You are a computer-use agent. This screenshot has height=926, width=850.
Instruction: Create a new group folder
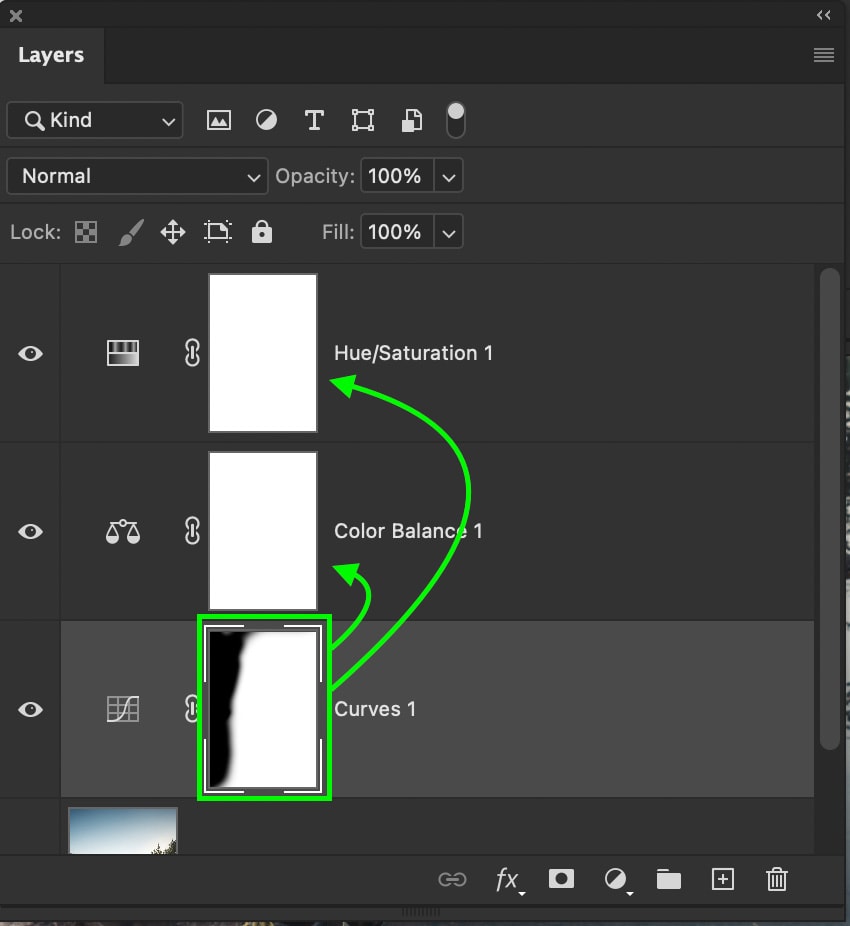669,879
